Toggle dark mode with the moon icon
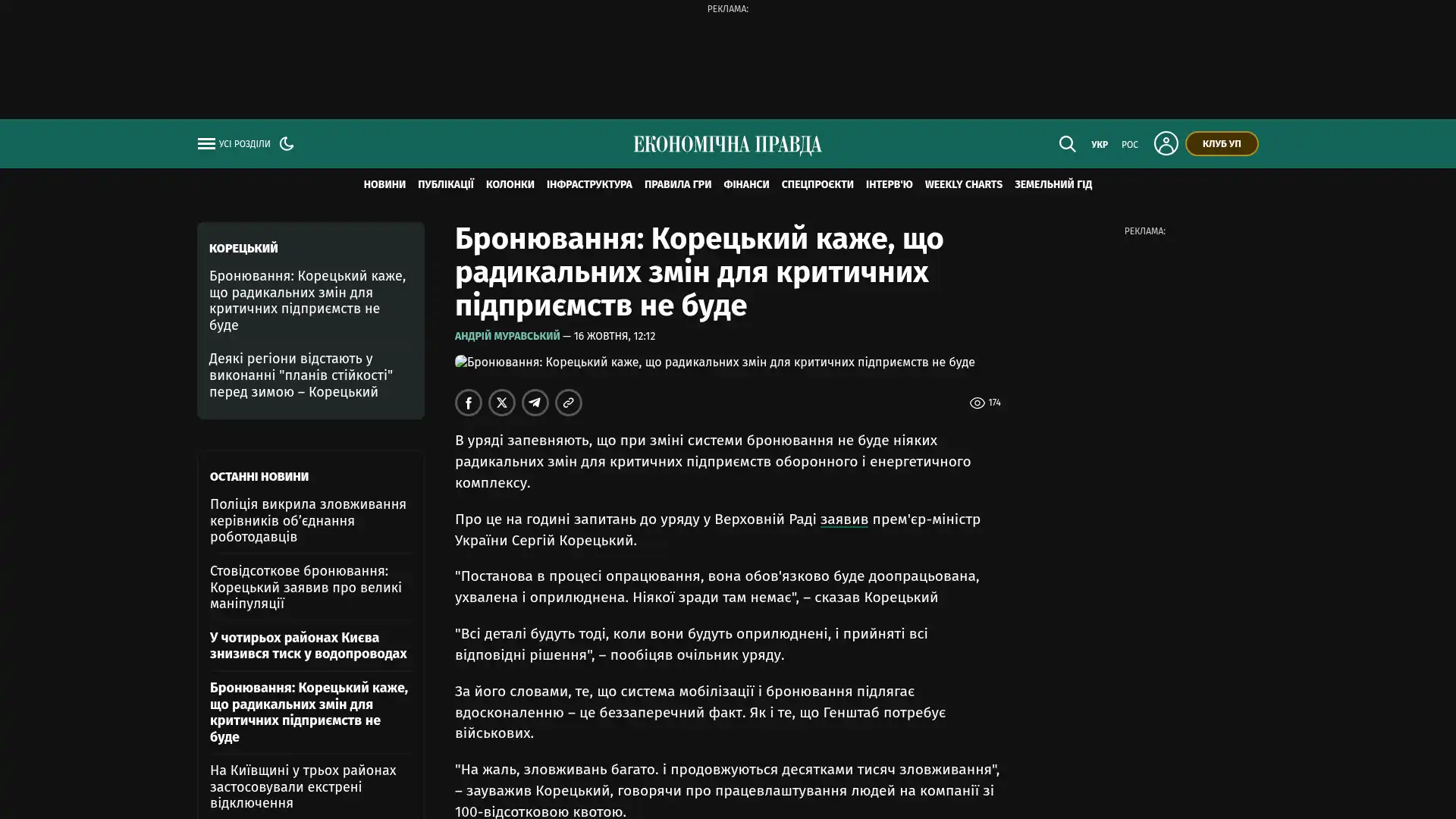The height and width of the screenshot is (819, 1456). [287, 143]
